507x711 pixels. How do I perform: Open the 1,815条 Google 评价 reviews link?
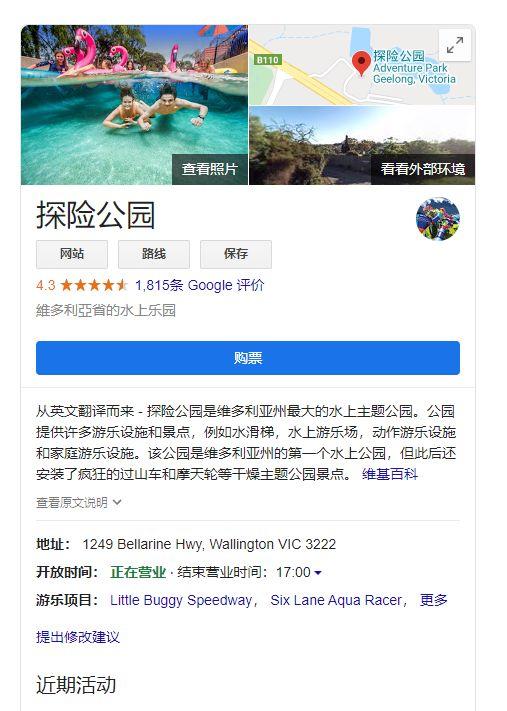[200, 285]
